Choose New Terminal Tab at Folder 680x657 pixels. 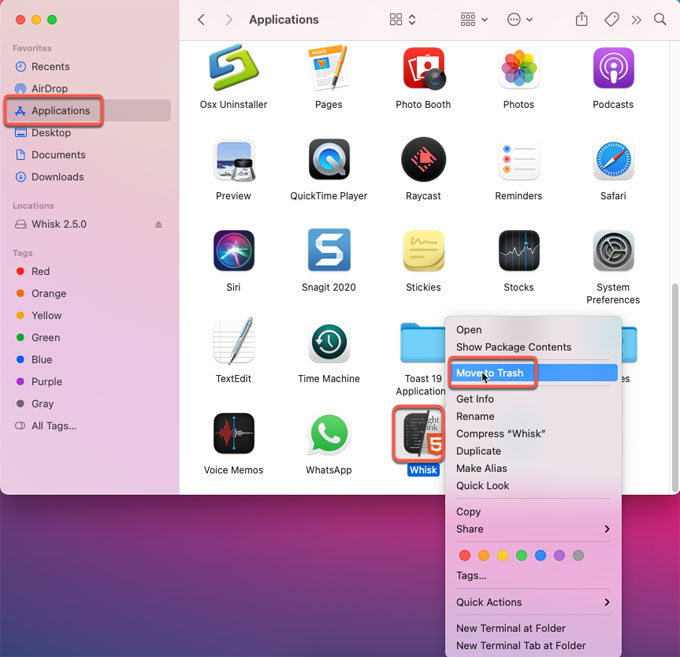coord(533,645)
